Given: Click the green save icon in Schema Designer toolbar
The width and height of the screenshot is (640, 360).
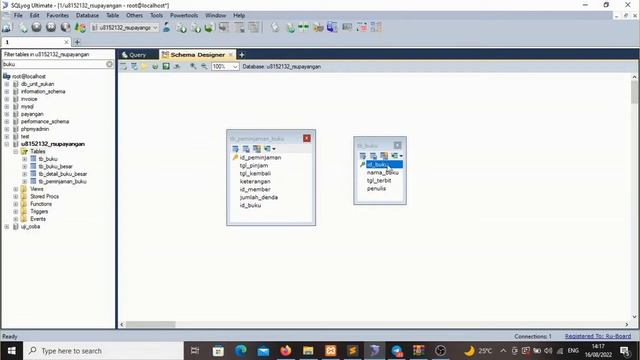Looking at the screenshot, I should coord(166,66).
